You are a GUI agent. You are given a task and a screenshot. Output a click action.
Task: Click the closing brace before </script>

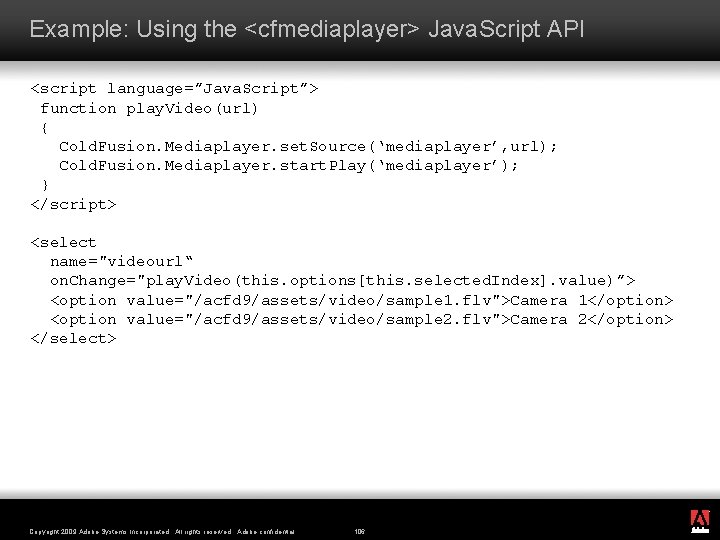(45, 185)
